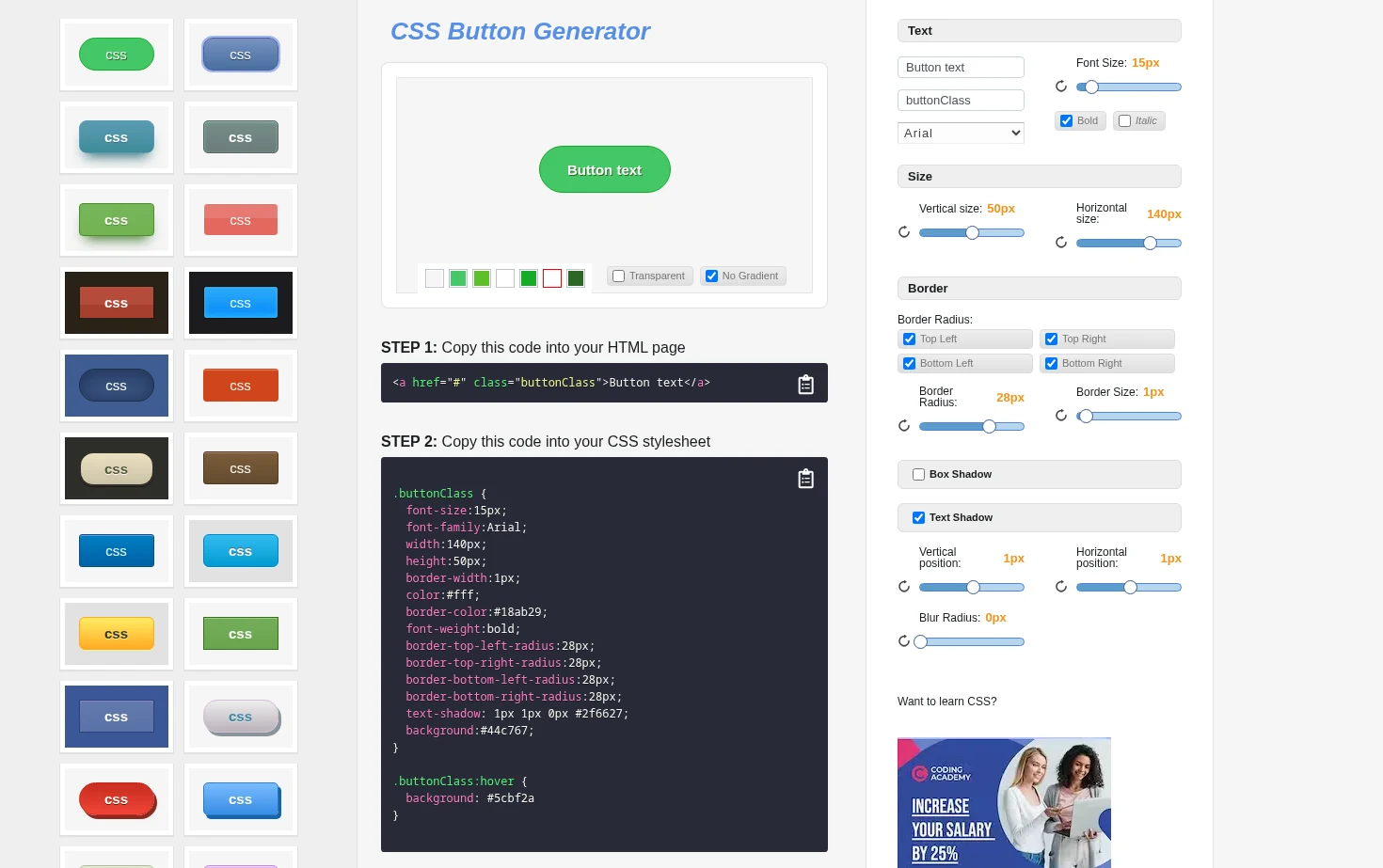Screen dimensions: 1383x868
Task: Select the yellow css button preset
Action: [x=117, y=634]
